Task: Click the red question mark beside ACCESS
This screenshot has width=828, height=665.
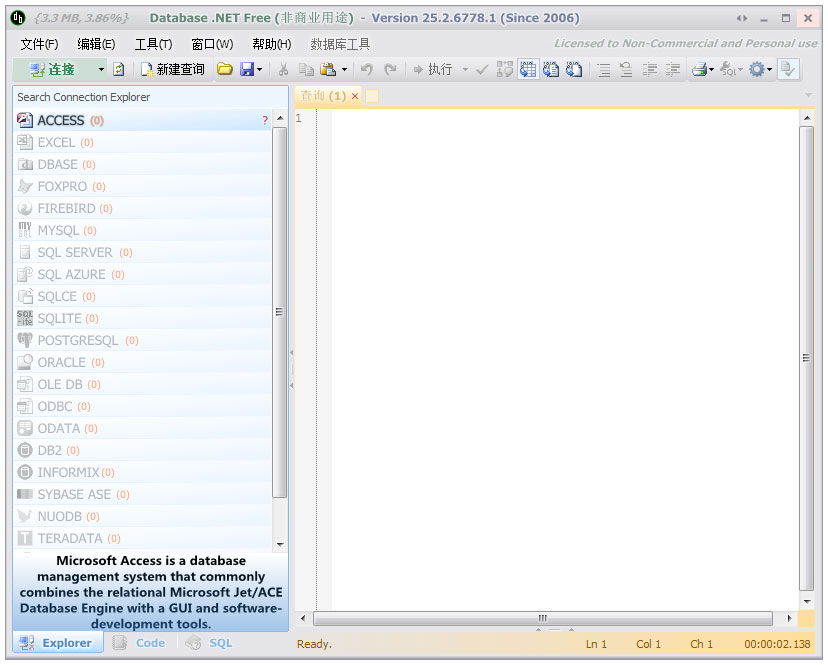Action: 265,120
